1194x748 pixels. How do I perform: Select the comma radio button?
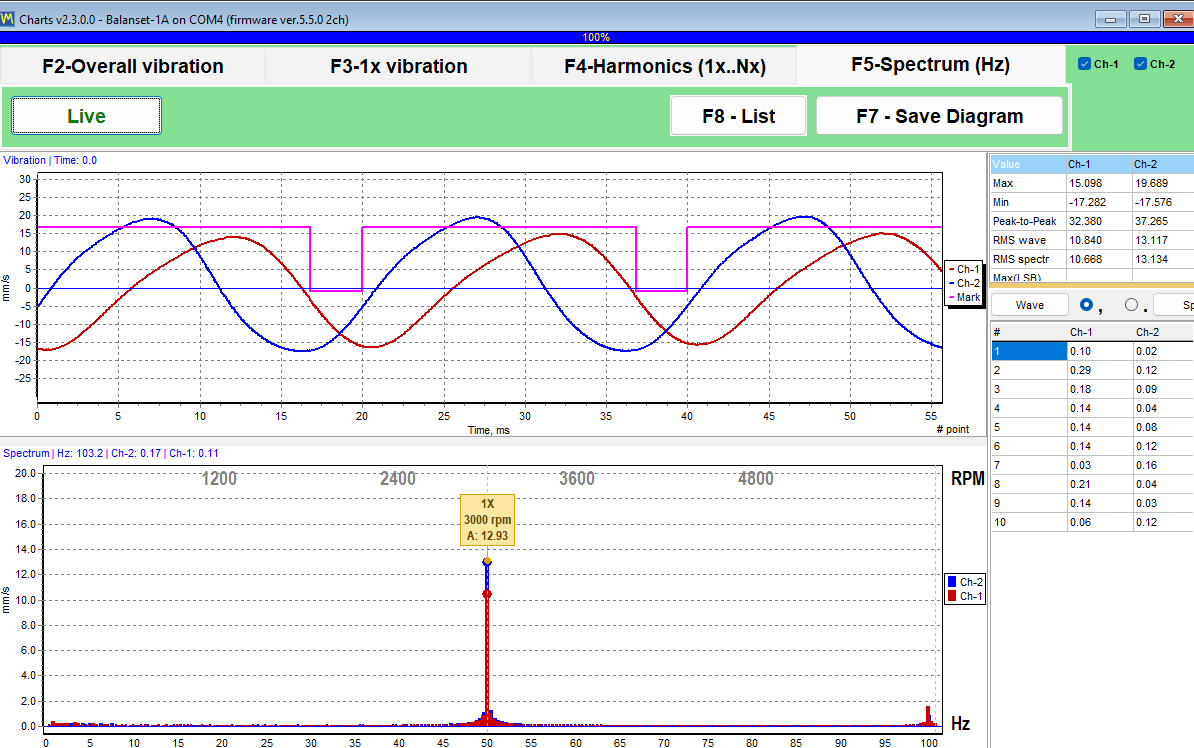pyautogui.click(x=1087, y=305)
